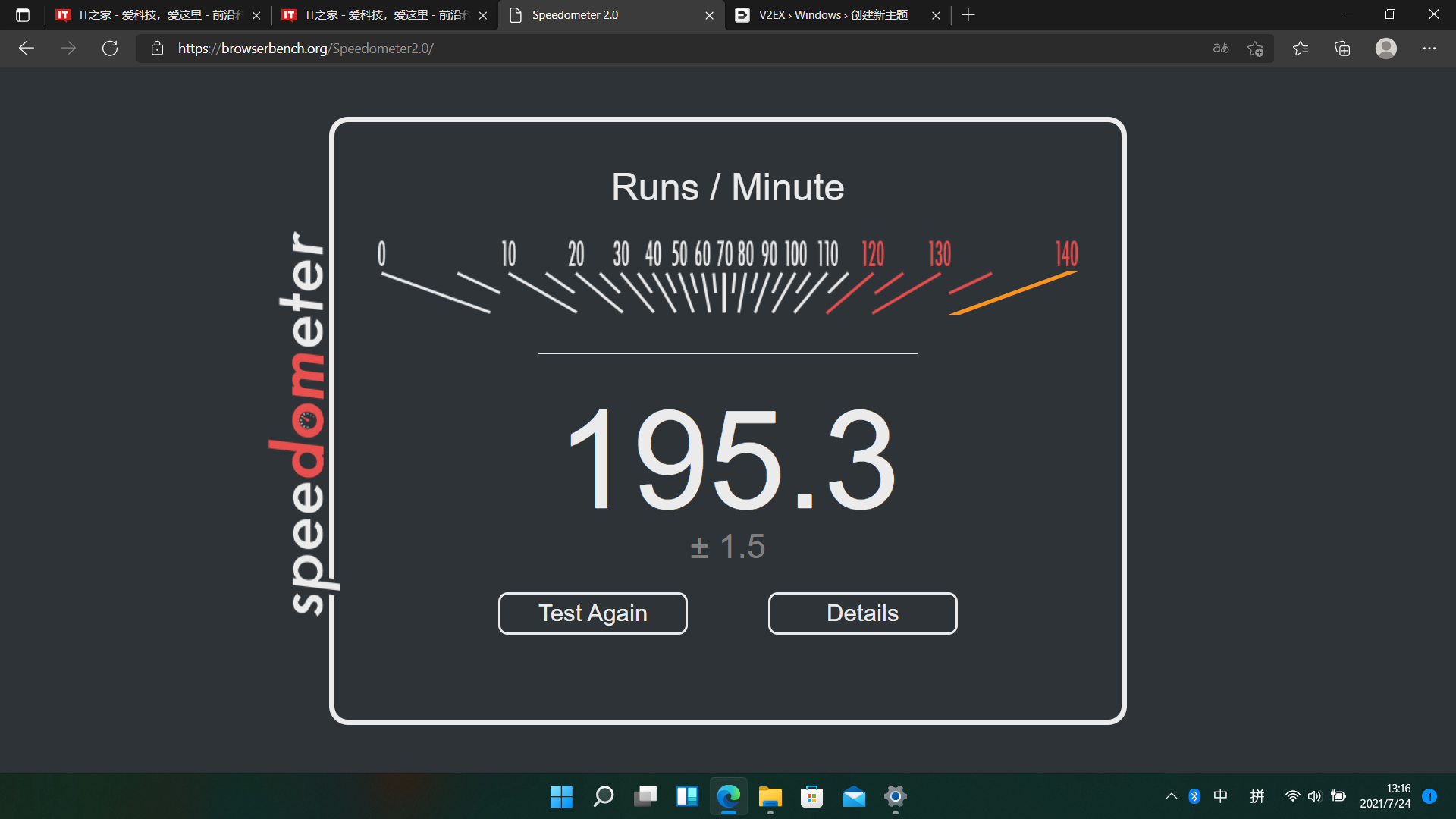Open Settings and more menu
This screenshot has width=1456, height=819.
pos(1429,49)
